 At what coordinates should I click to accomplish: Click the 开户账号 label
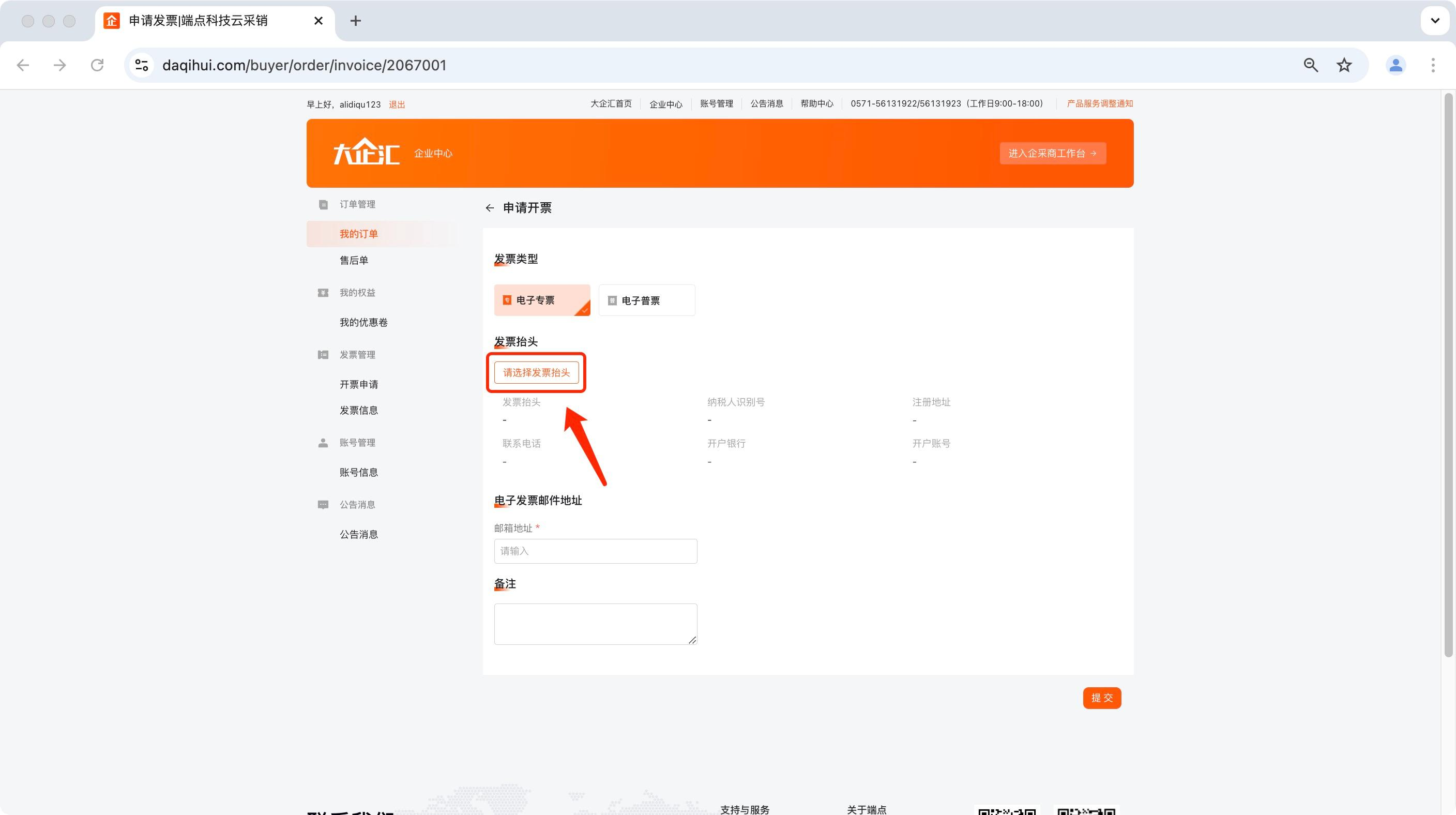(931, 444)
